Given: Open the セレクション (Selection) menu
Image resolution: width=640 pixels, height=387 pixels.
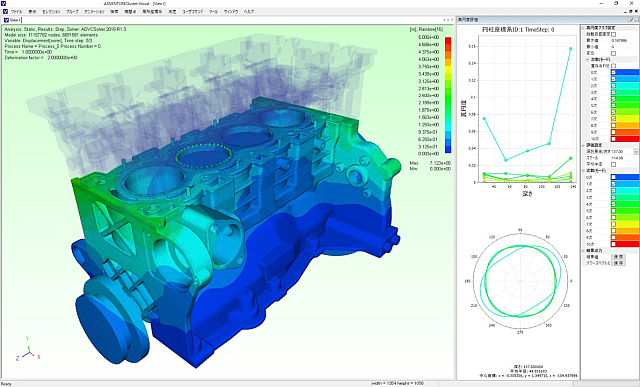Looking at the screenshot, I should [x=51, y=12].
